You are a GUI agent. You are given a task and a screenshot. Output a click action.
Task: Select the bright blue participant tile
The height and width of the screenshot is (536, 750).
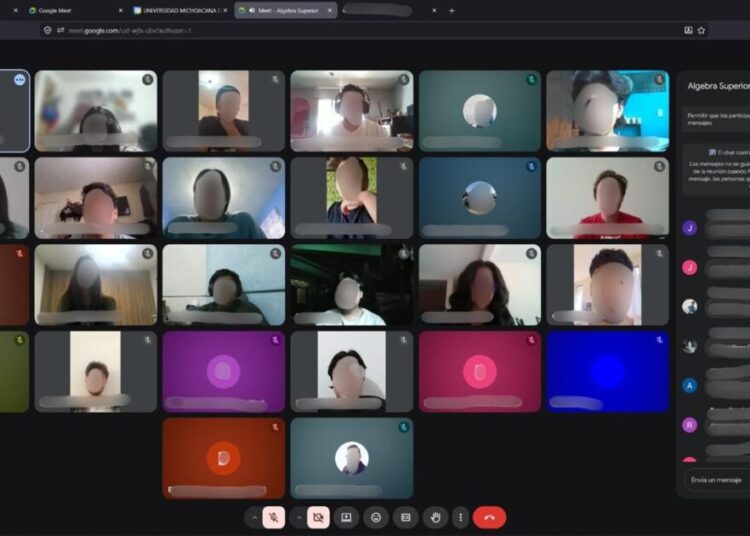(x=607, y=372)
